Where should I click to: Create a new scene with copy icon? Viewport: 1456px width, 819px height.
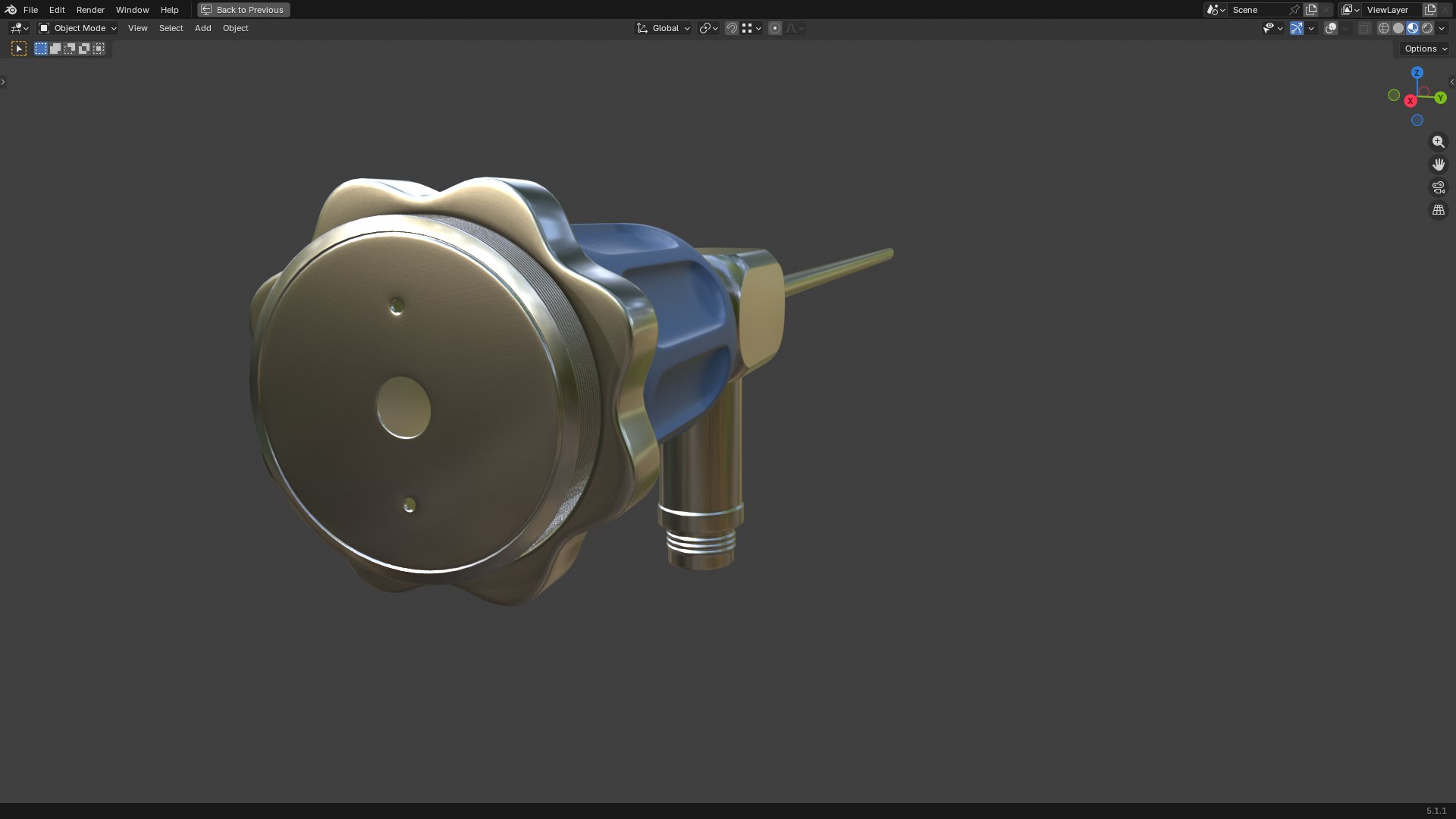pyautogui.click(x=1311, y=10)
